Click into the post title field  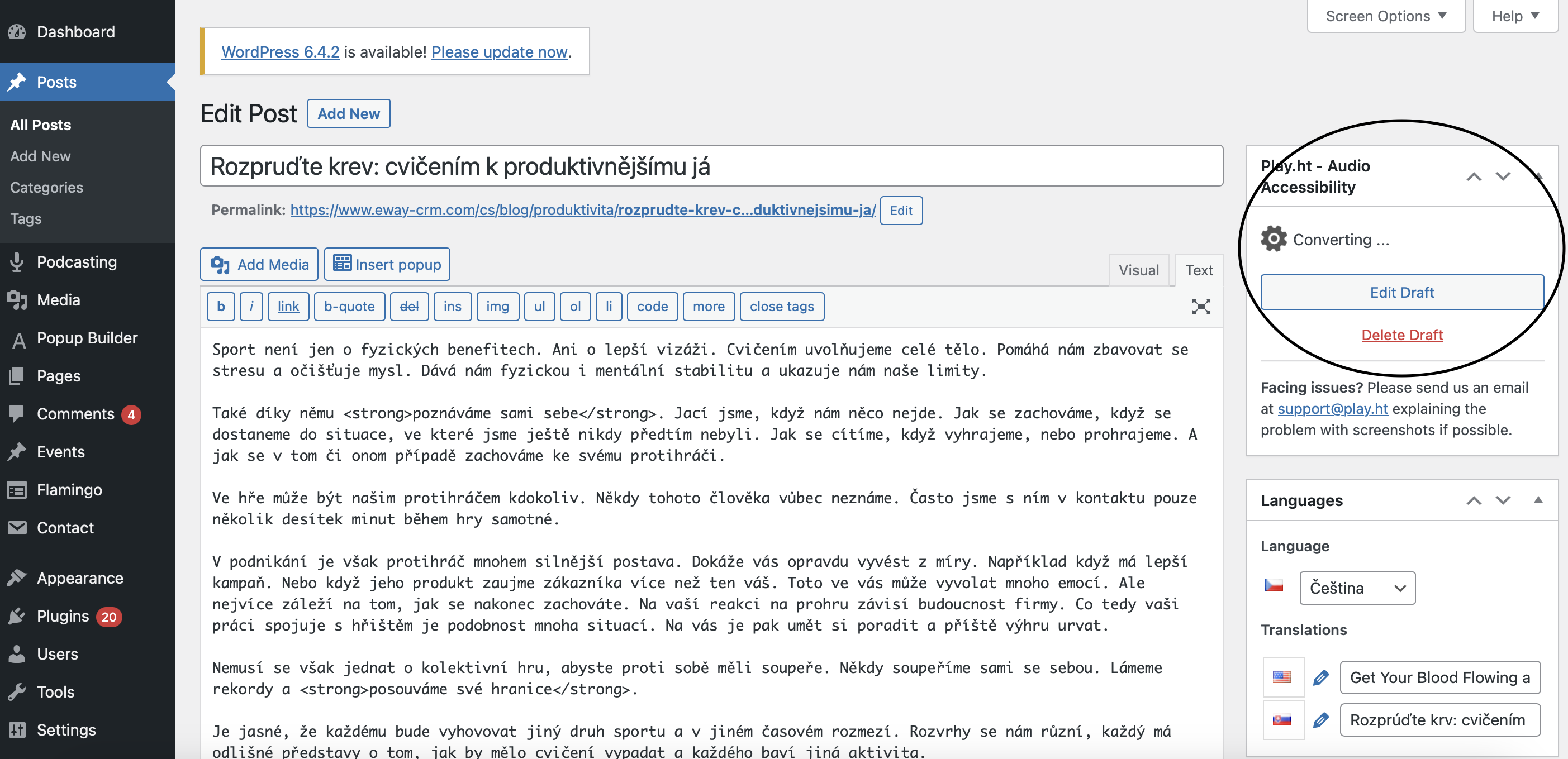pos(711,166)
